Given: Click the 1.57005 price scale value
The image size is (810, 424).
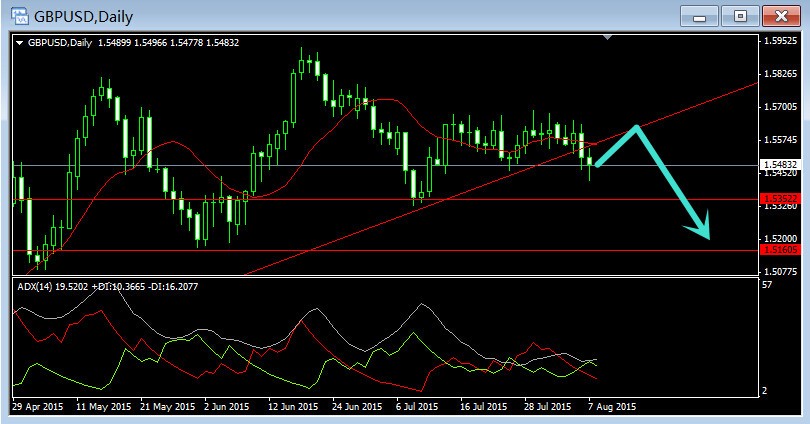Looking at the screenshot, I should point(781,107).
